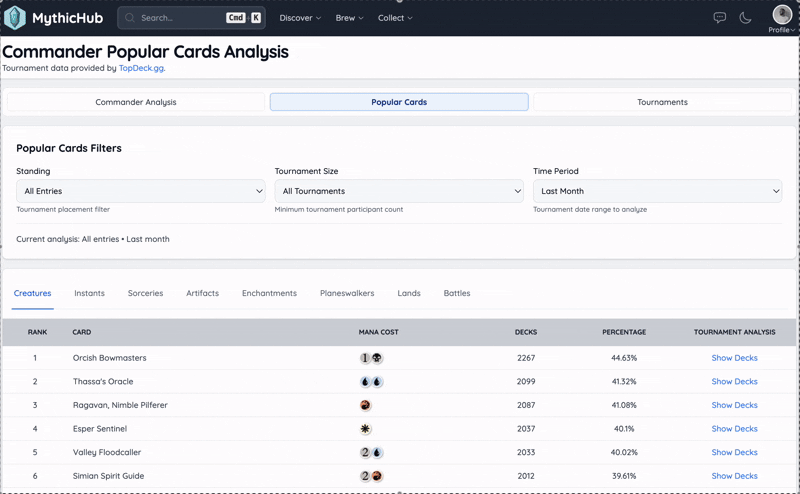The width and height of the screenshot is (800, 494).
Task: Select the Lands card type tab
Action: [x=409, y=293]
